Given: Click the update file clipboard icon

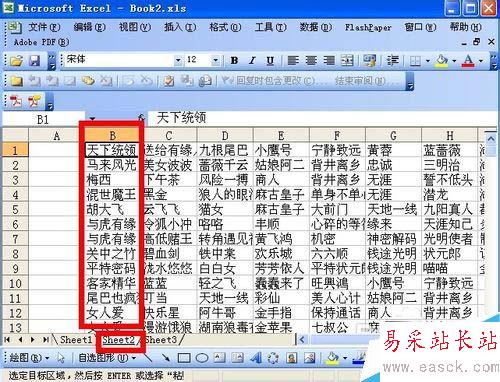Looking at the screenshot, I should [169, 81].
